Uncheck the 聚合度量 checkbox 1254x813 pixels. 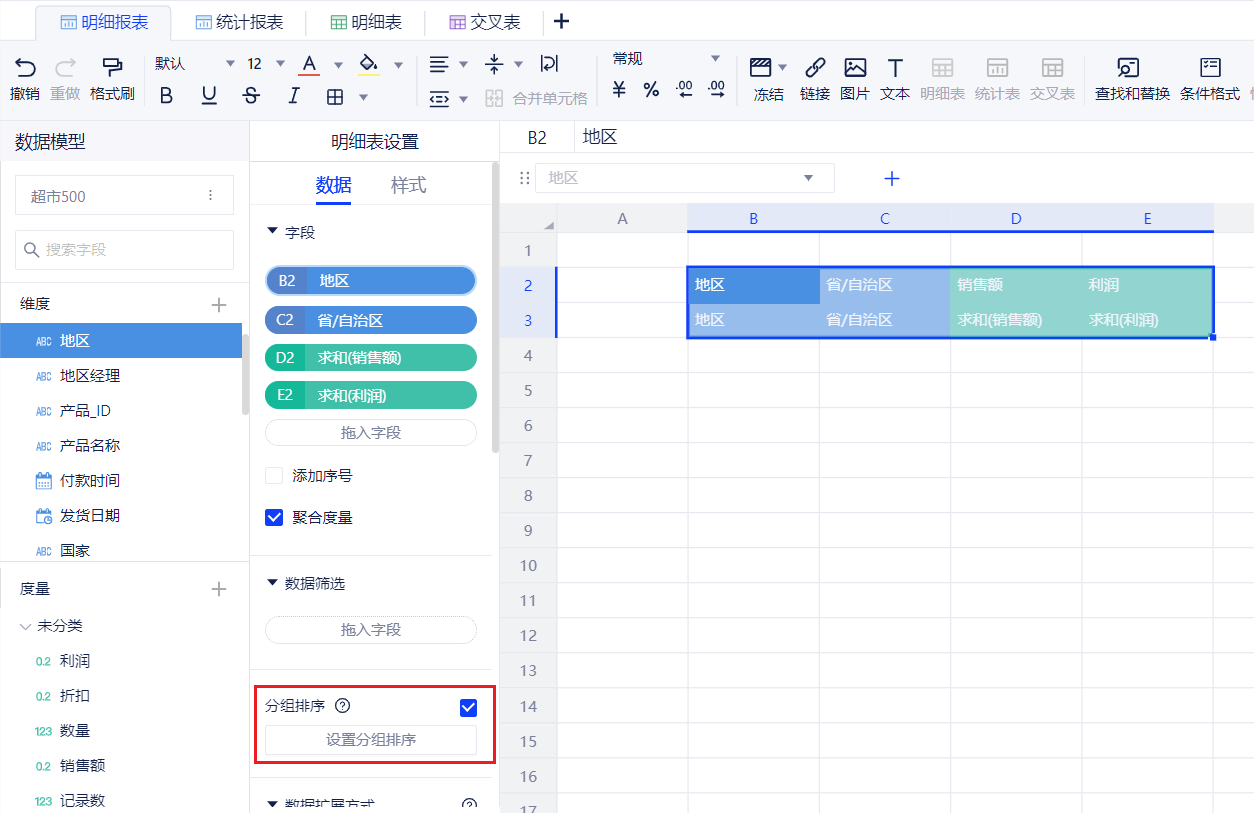(274, 518)
